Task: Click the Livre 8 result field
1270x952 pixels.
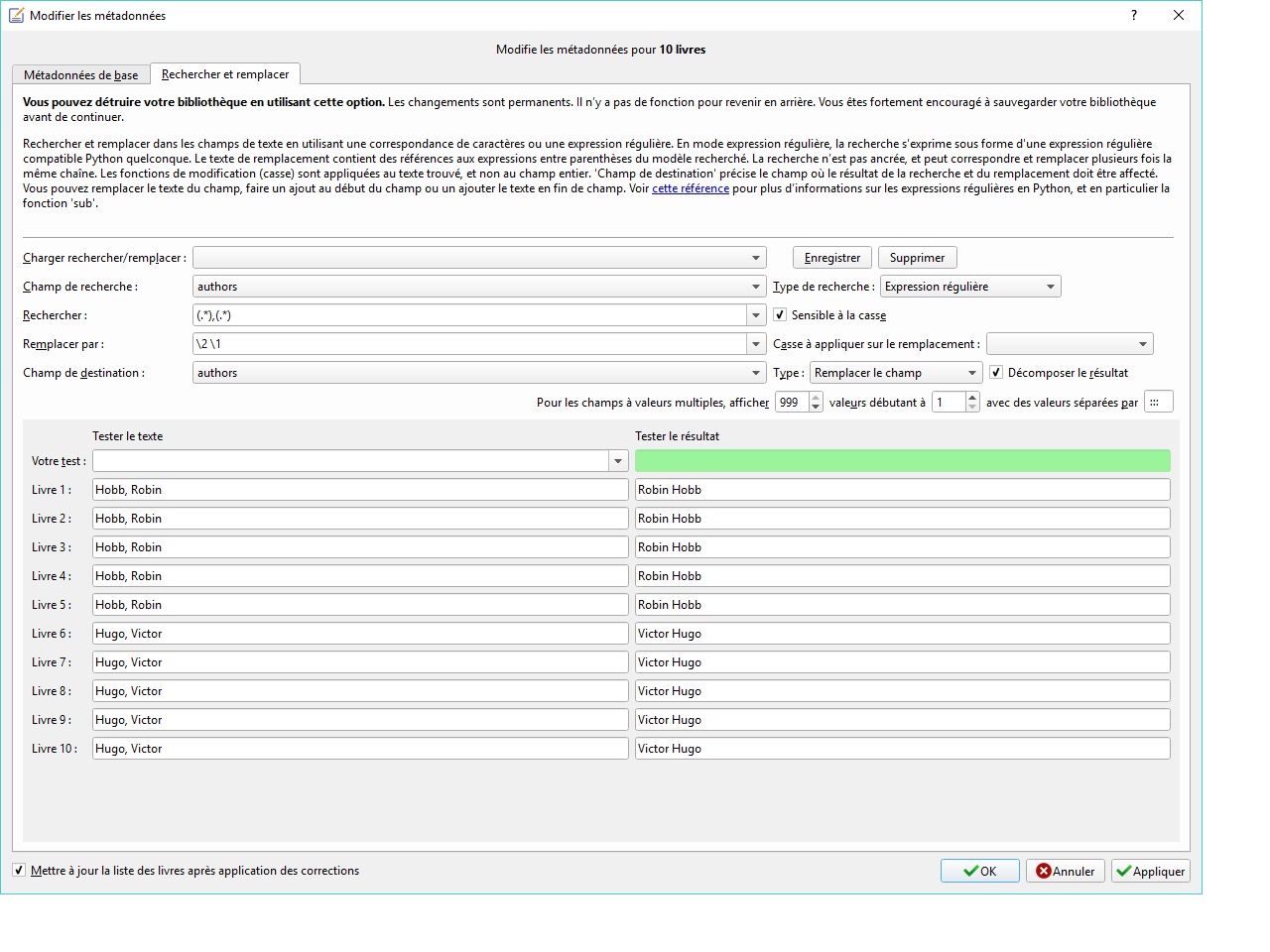Action: click(x=903, y=691)
